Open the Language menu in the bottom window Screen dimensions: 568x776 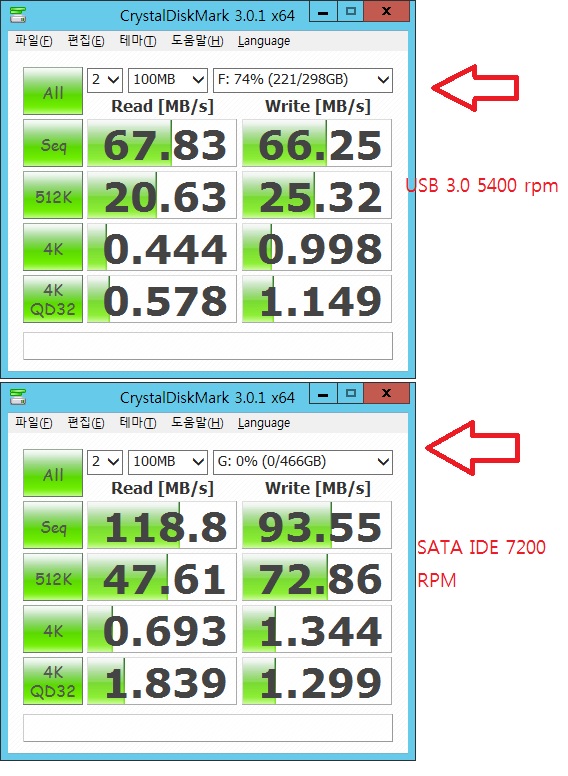[x=264, y=423]
